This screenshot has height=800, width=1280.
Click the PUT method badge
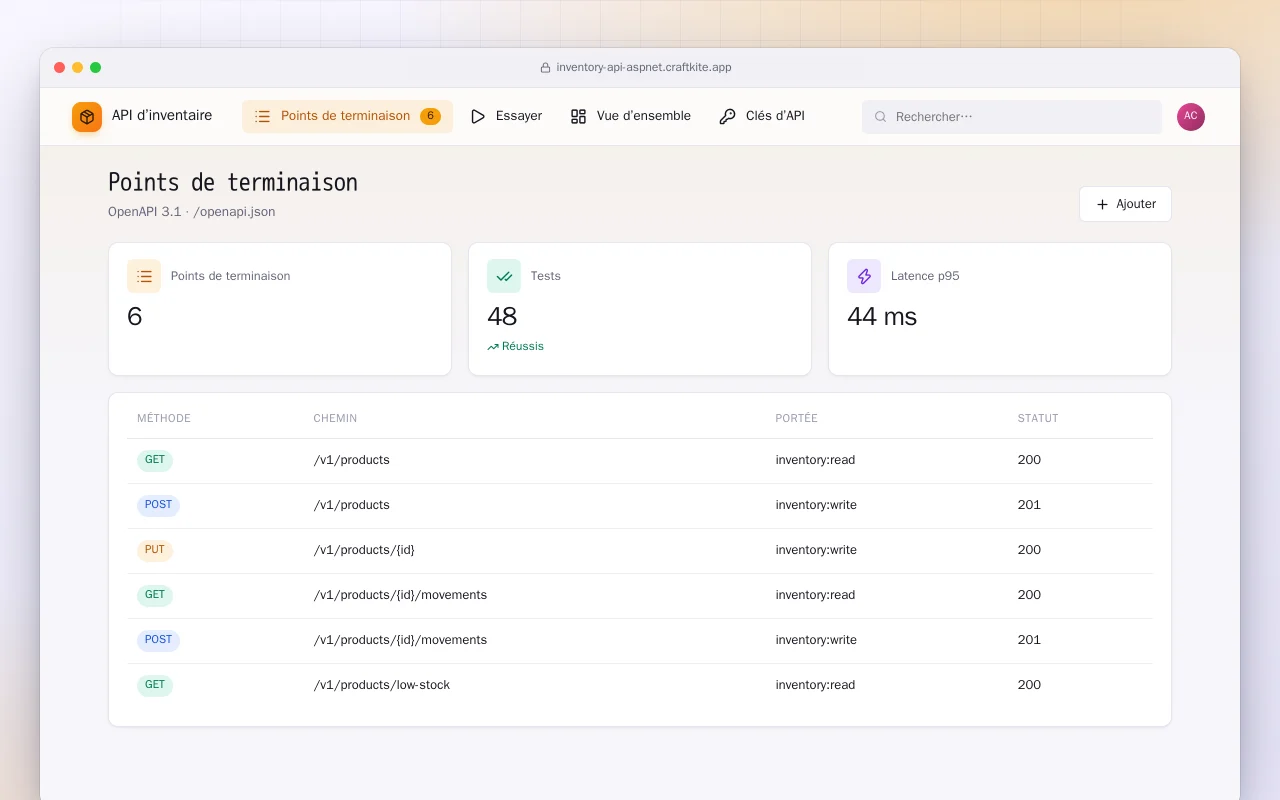155,551
